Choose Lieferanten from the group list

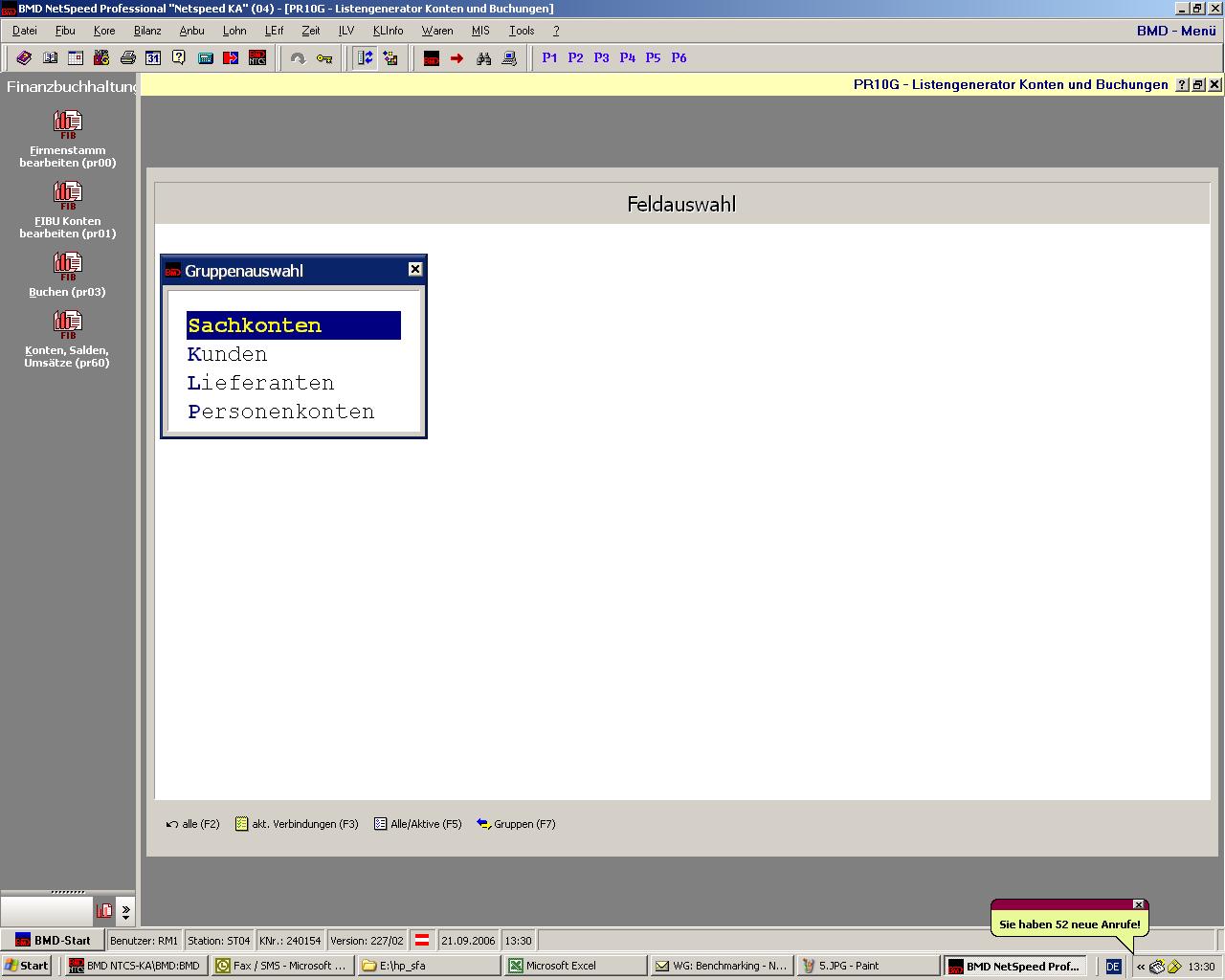(x=261, y=383)
